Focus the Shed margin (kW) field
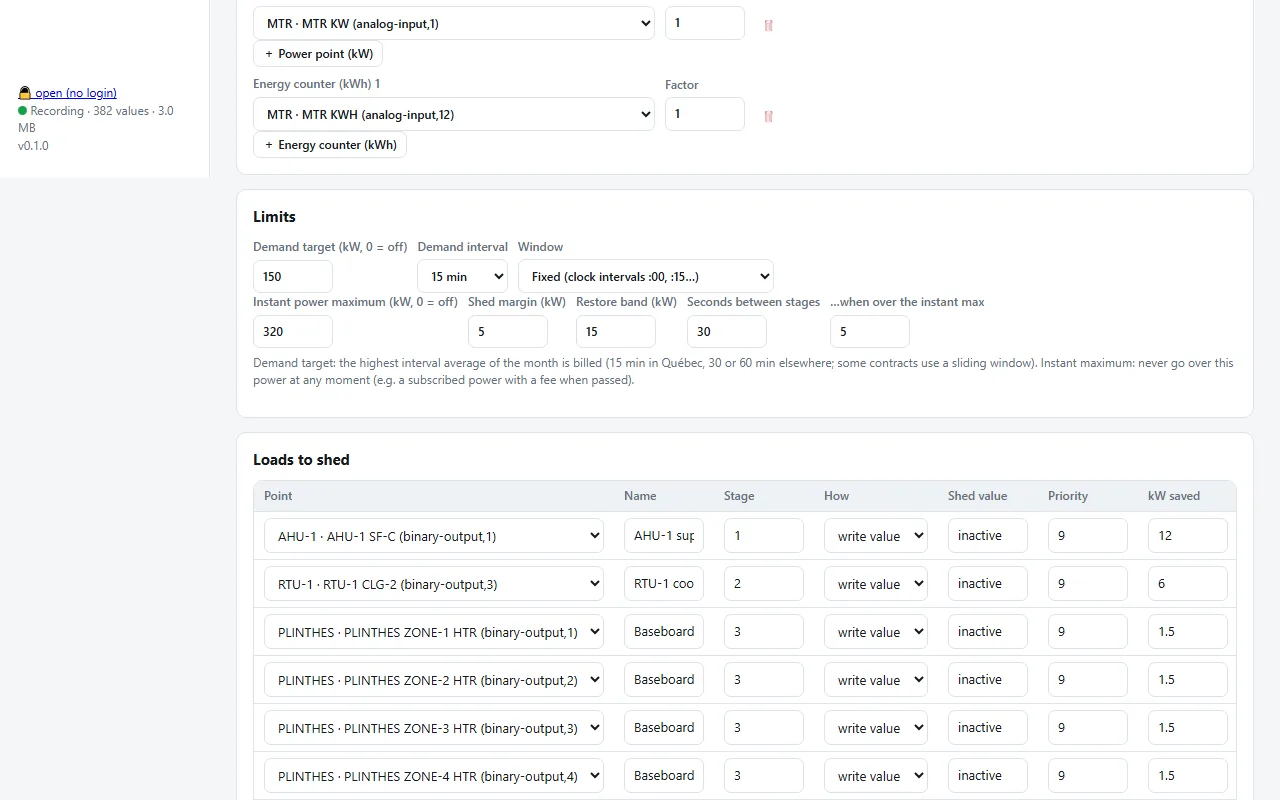This screenshot has width=1280, height=800. [508, 331]
